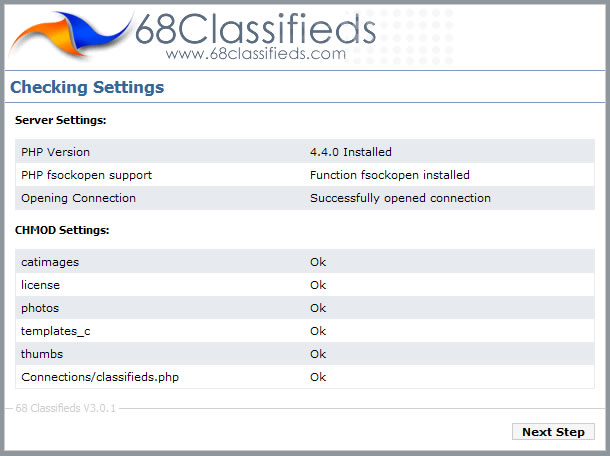This screenshot has height=456, width=610.
Task: Select the CHMOD Settings section label
Action: click(62, 230)
